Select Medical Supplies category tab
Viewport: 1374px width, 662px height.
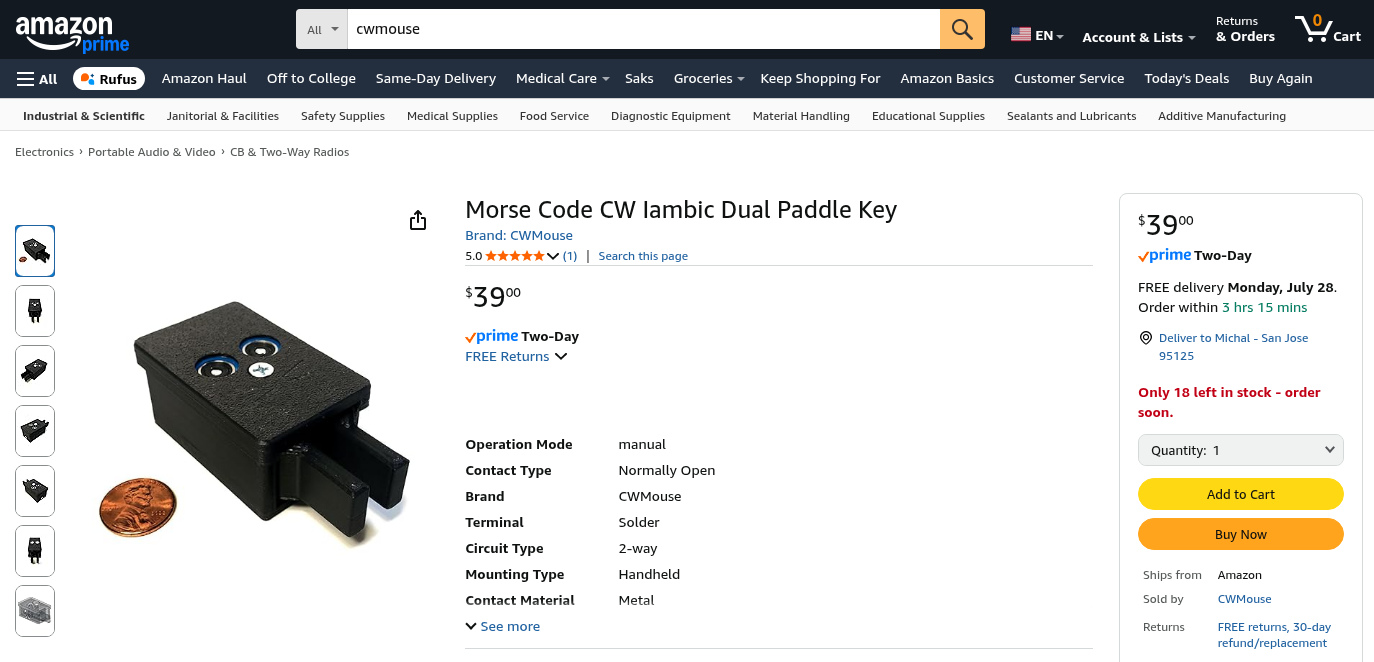tap(452, 116)
